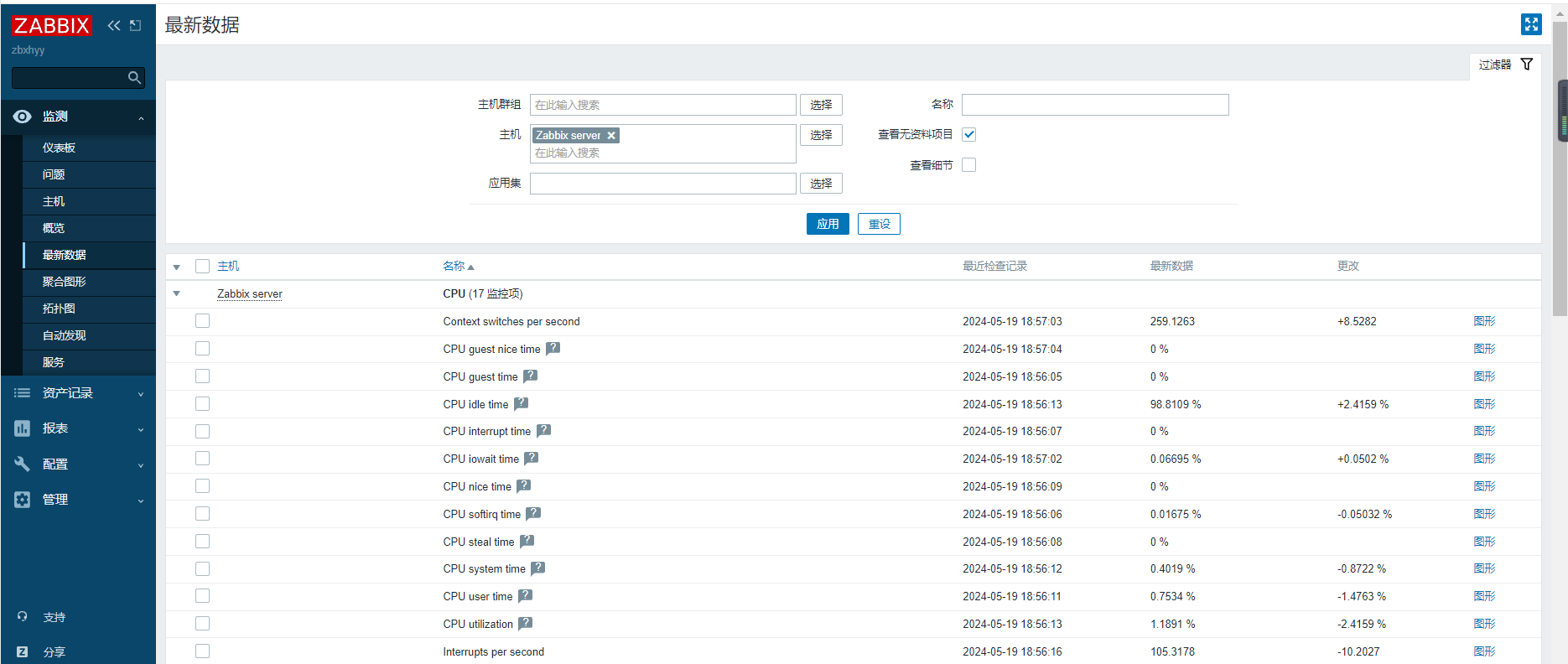Collapse all groups via header triangle
The width and height of the screenshot is (1568, 664).
[177, 267]
